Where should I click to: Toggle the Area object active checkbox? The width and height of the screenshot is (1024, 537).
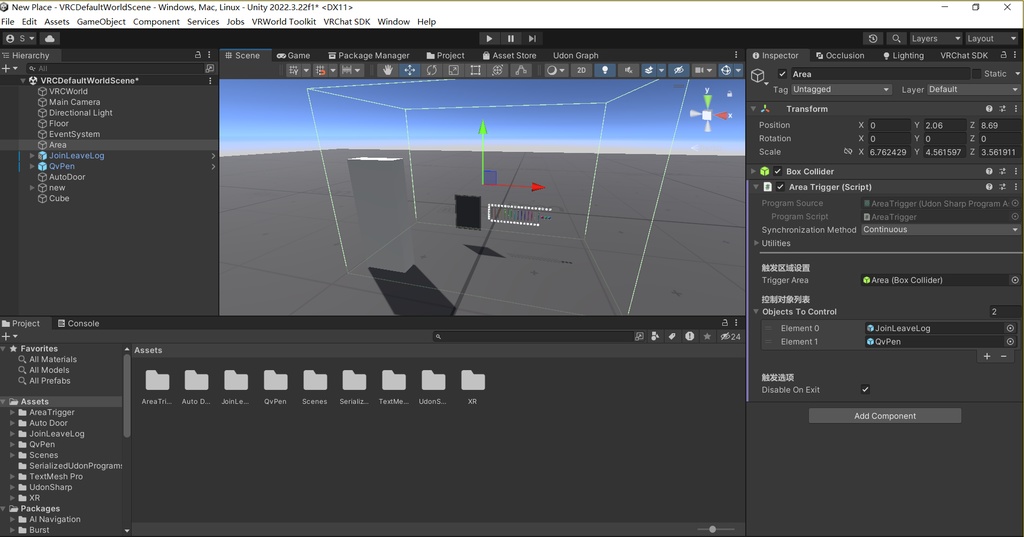pyautogui.click(x=782, y=74)
